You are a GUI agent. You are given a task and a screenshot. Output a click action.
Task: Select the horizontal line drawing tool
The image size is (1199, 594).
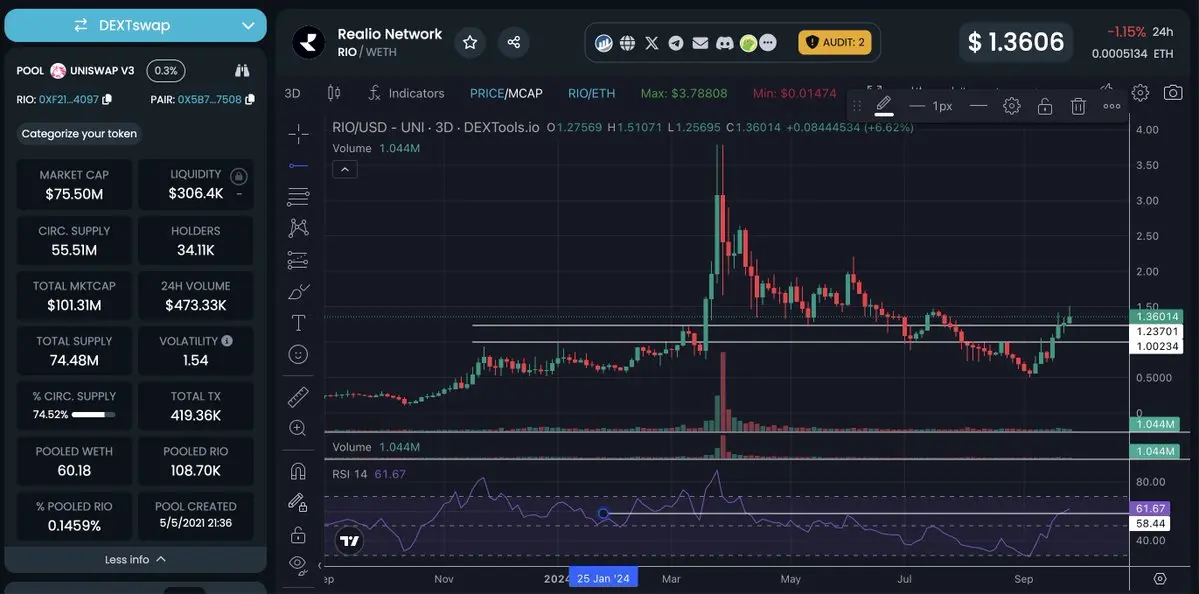[298, 165]
